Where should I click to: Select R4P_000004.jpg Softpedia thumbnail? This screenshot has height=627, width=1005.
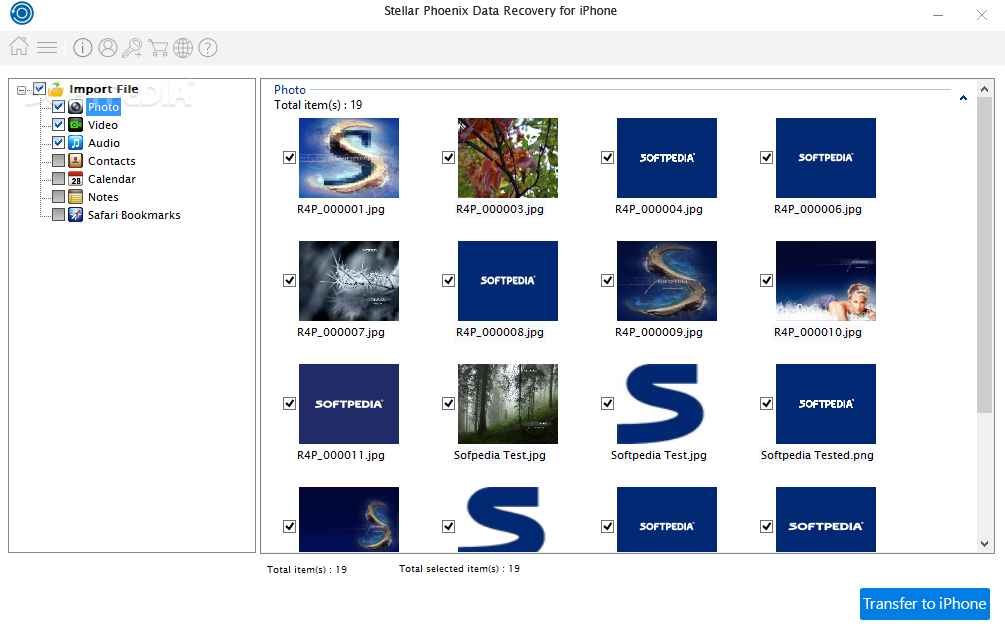point(667,158)
